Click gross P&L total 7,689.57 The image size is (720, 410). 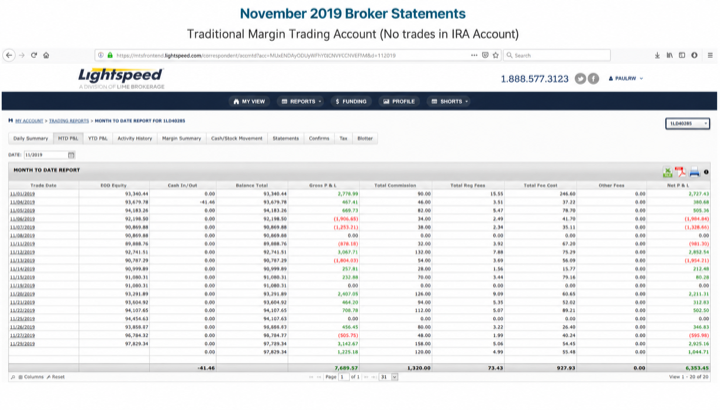coord(346,368)
